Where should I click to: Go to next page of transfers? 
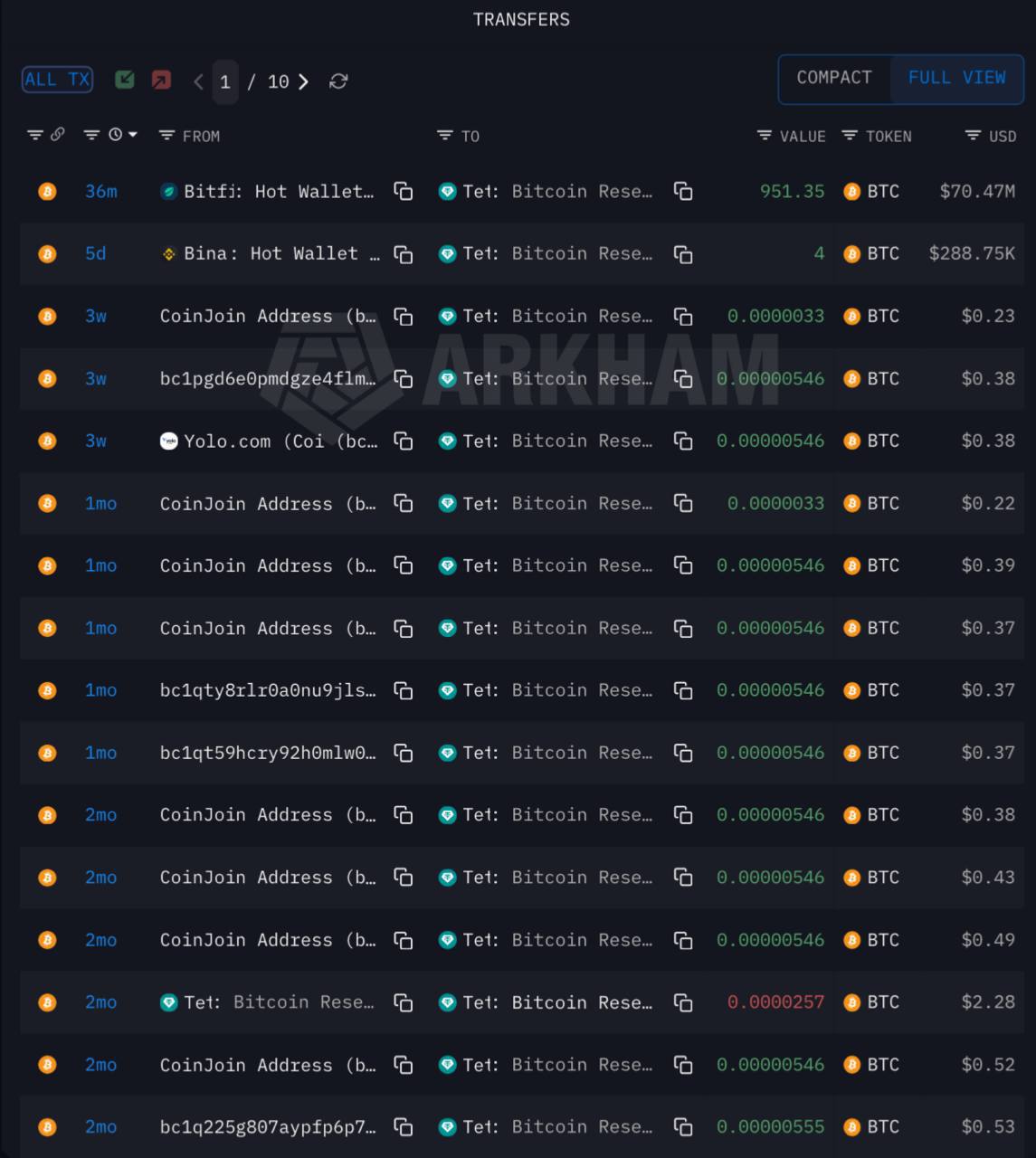[304, 81]
